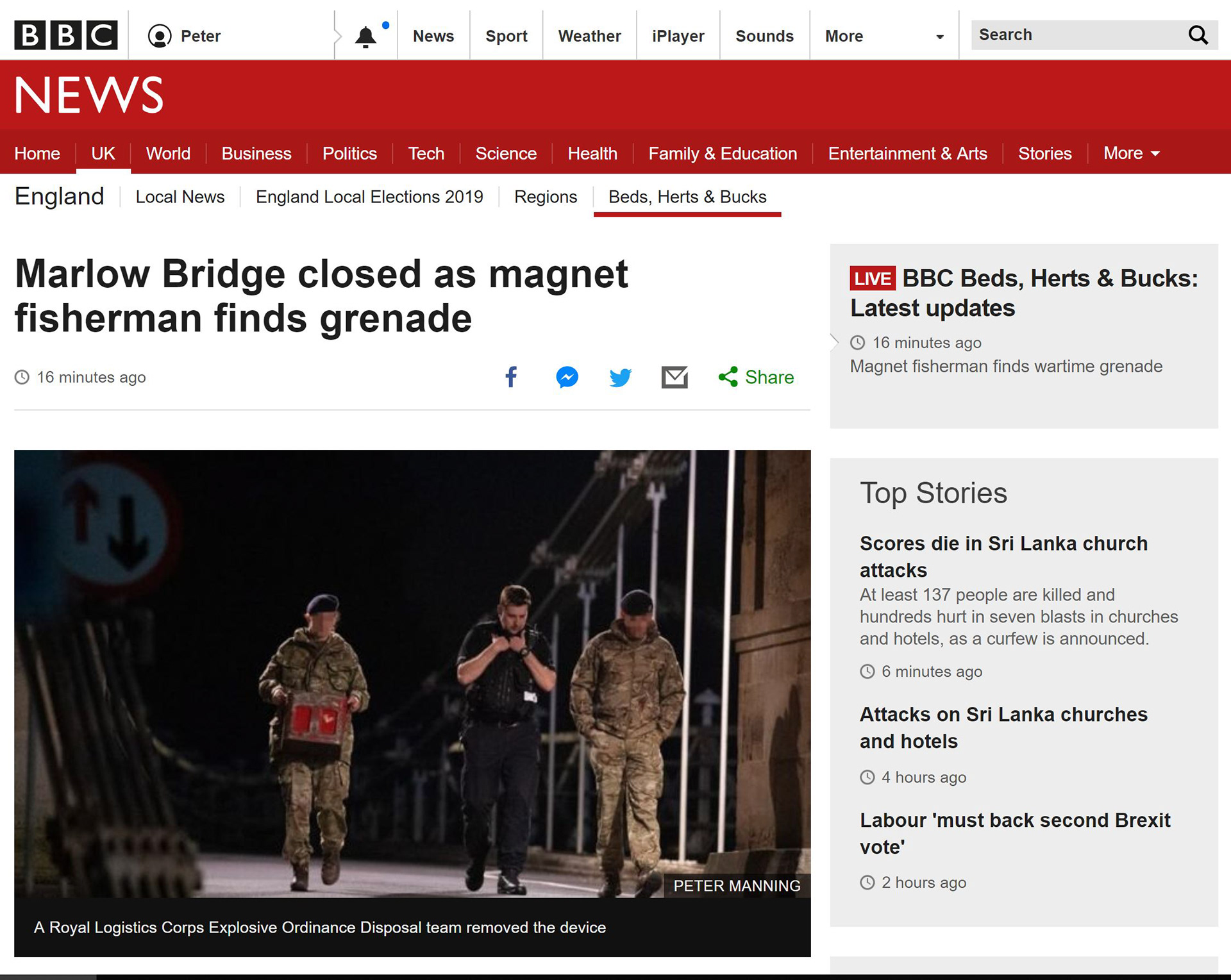Share article on Twitter
The image size is (1231, 980).
tap(620, 377)
